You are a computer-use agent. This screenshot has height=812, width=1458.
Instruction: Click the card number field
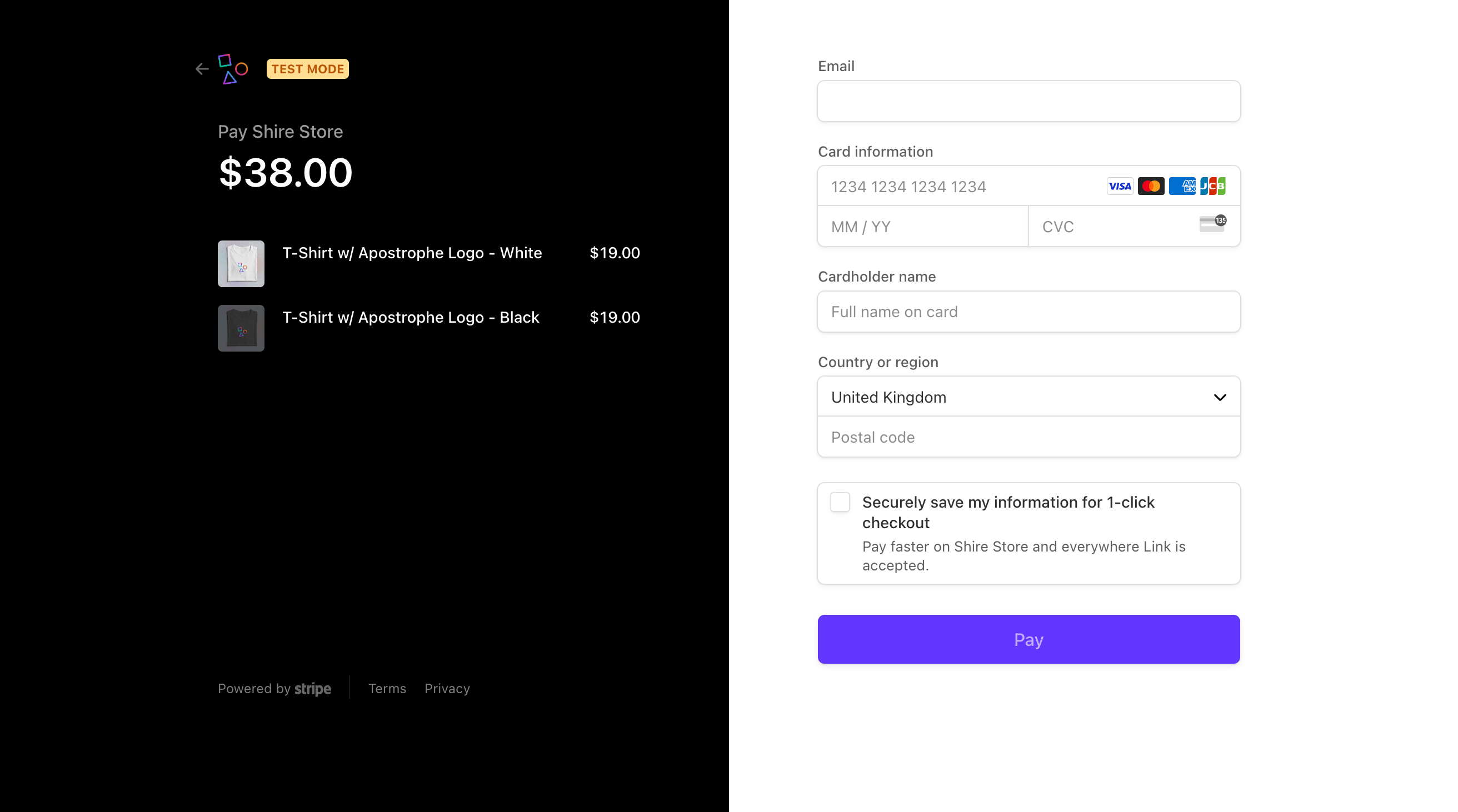956,187
